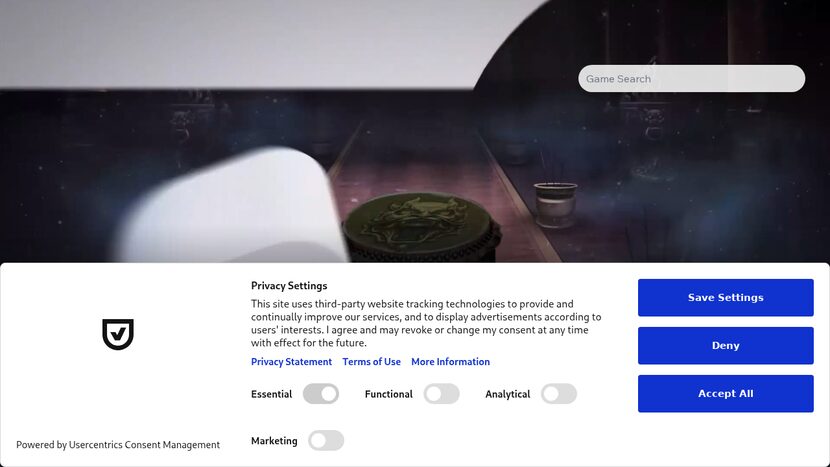The width and height of the screenshot is (830, 467).
Task: Click the Marketing category label
Action: (274, 441)
